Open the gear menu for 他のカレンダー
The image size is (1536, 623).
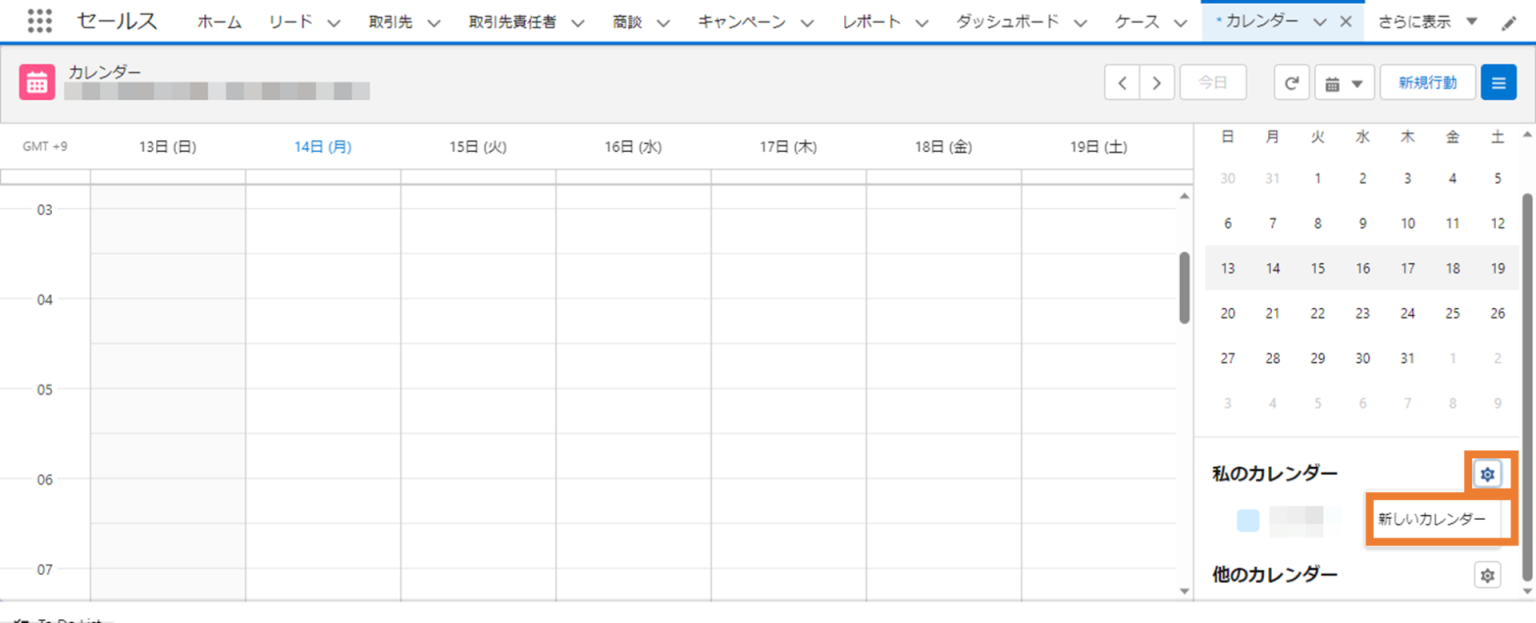[1487, 575]
